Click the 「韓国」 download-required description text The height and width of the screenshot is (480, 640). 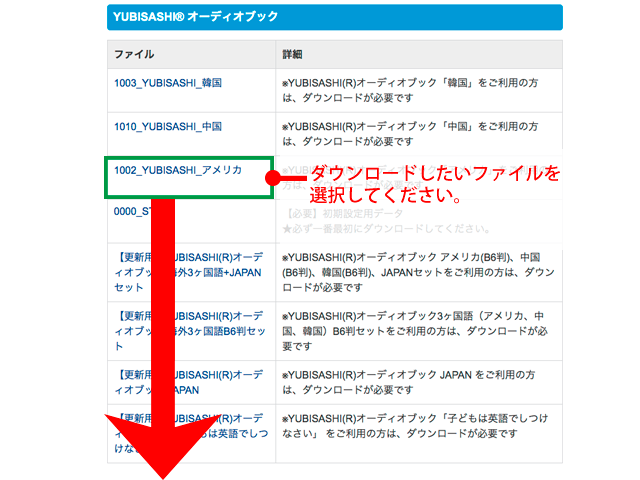coord(410,90)
